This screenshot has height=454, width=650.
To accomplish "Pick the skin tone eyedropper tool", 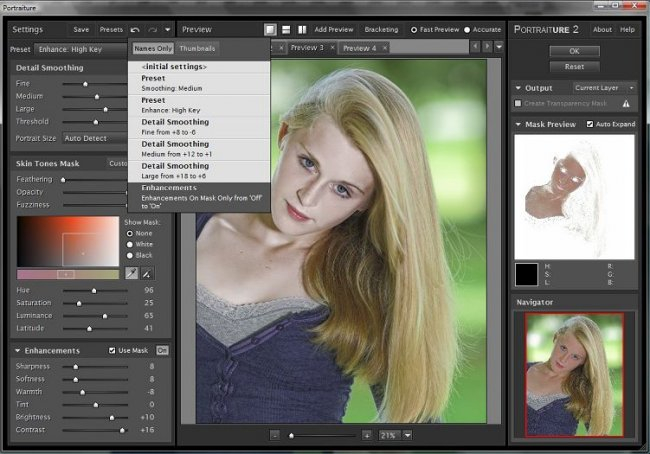I will (x=131, y=273).
